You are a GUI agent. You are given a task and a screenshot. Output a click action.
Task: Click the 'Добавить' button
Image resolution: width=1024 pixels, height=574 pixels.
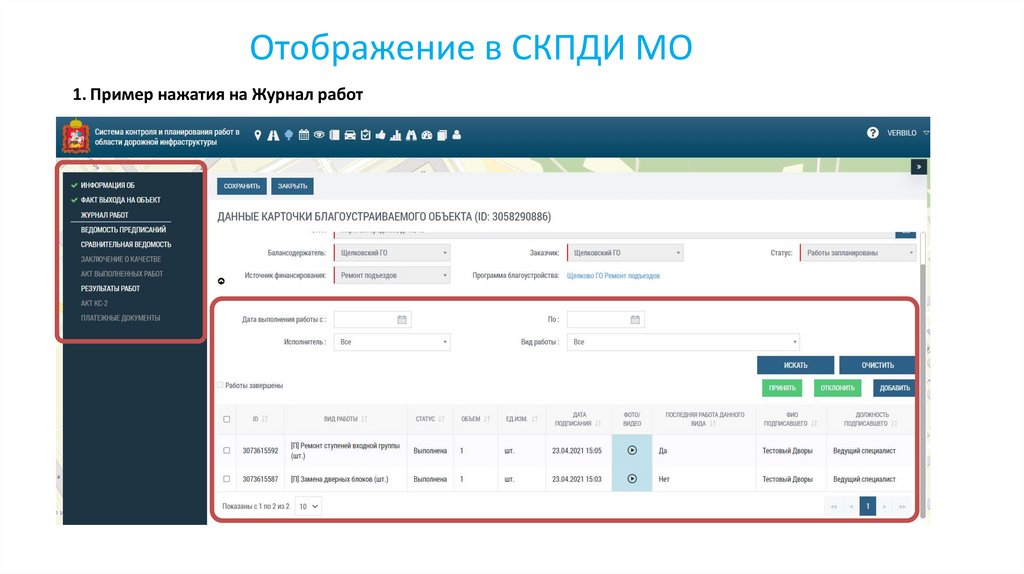(x=895, y=388)
